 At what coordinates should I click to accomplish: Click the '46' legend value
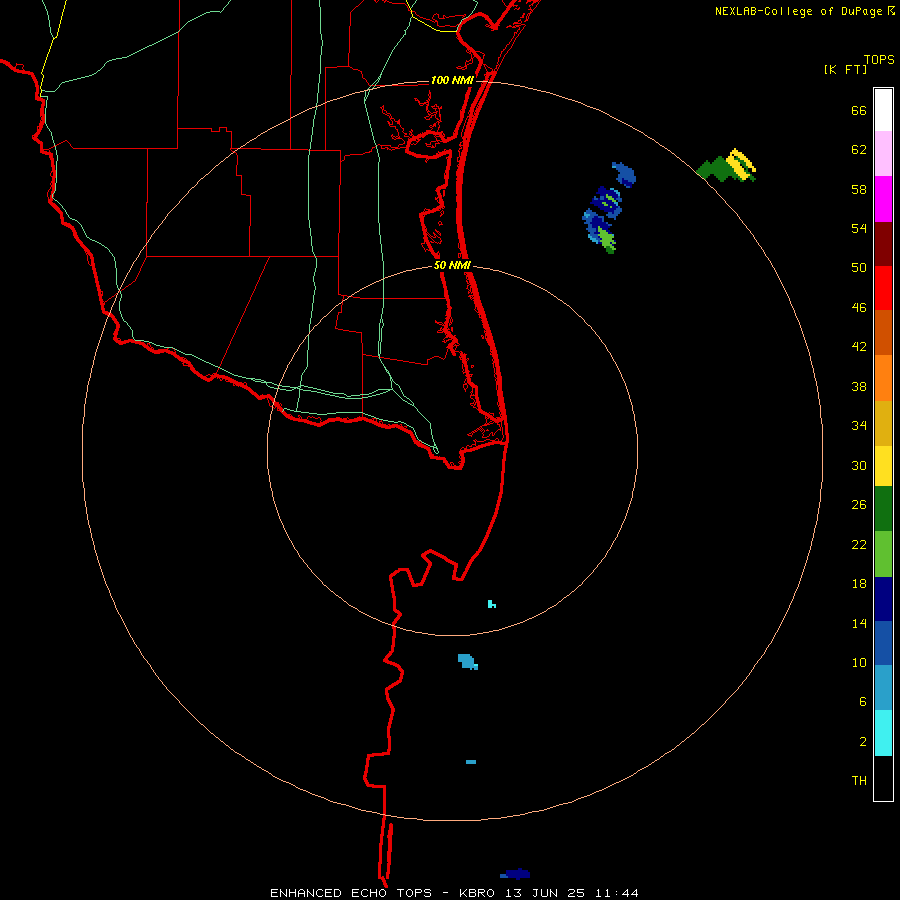click(859, 308)
